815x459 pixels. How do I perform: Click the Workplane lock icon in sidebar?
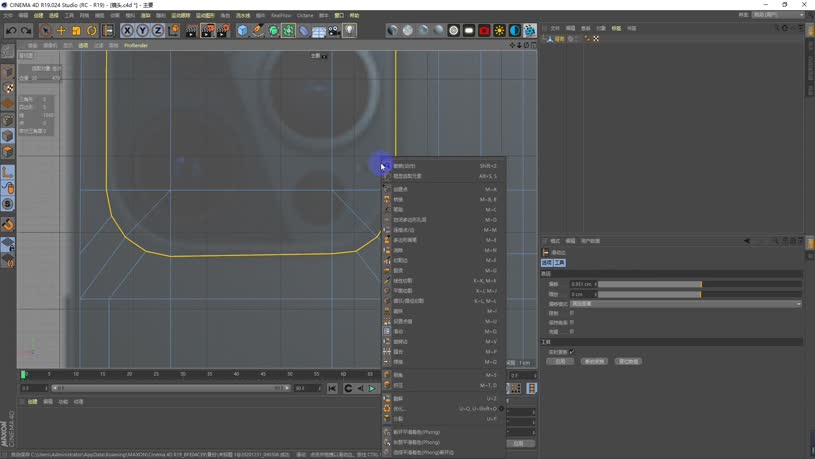click(8, 244)
